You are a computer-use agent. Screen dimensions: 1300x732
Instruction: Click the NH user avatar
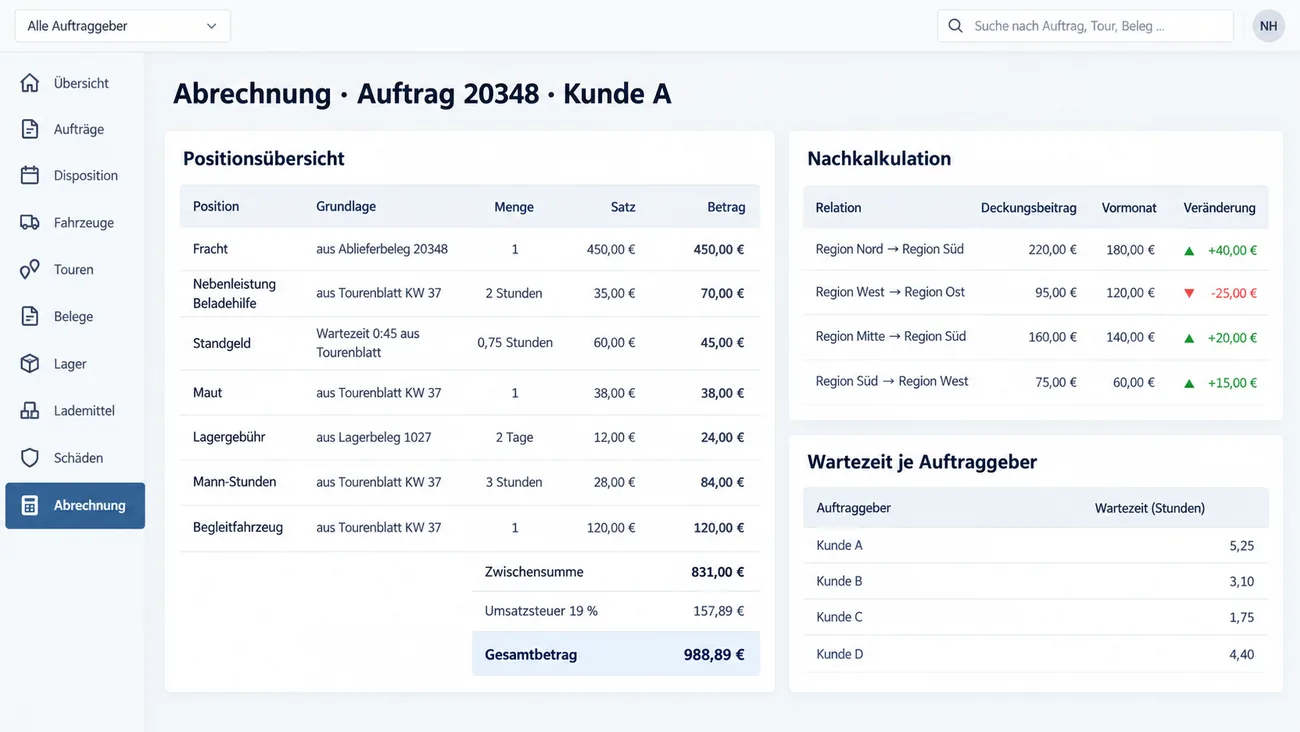1268,26
